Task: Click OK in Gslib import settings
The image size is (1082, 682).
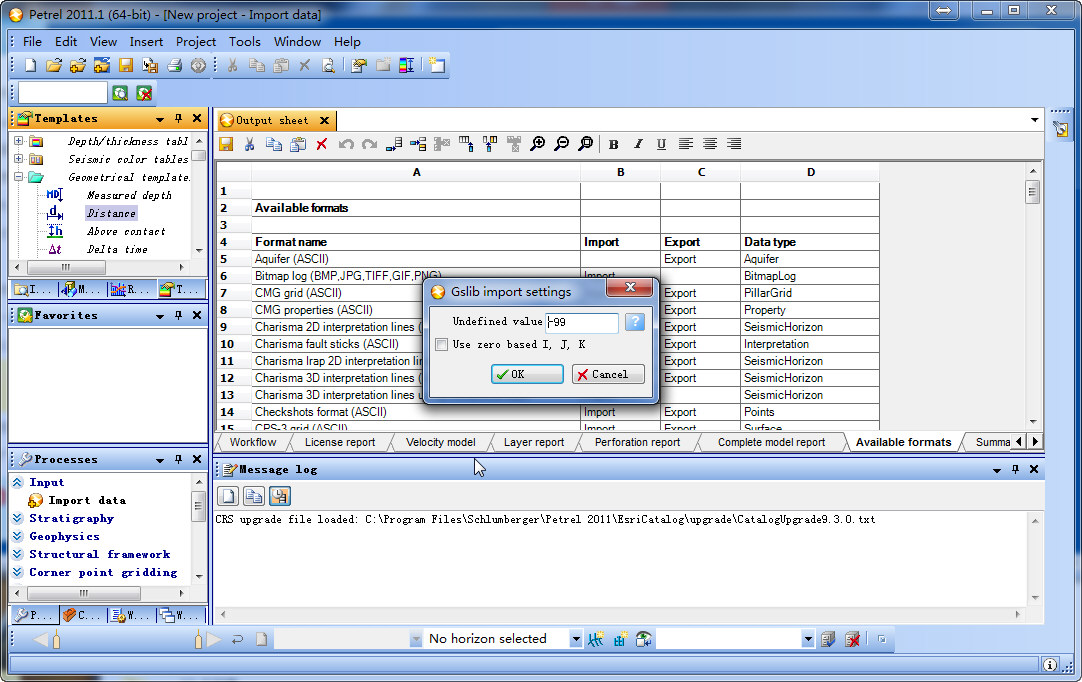Action: [527, 374]
